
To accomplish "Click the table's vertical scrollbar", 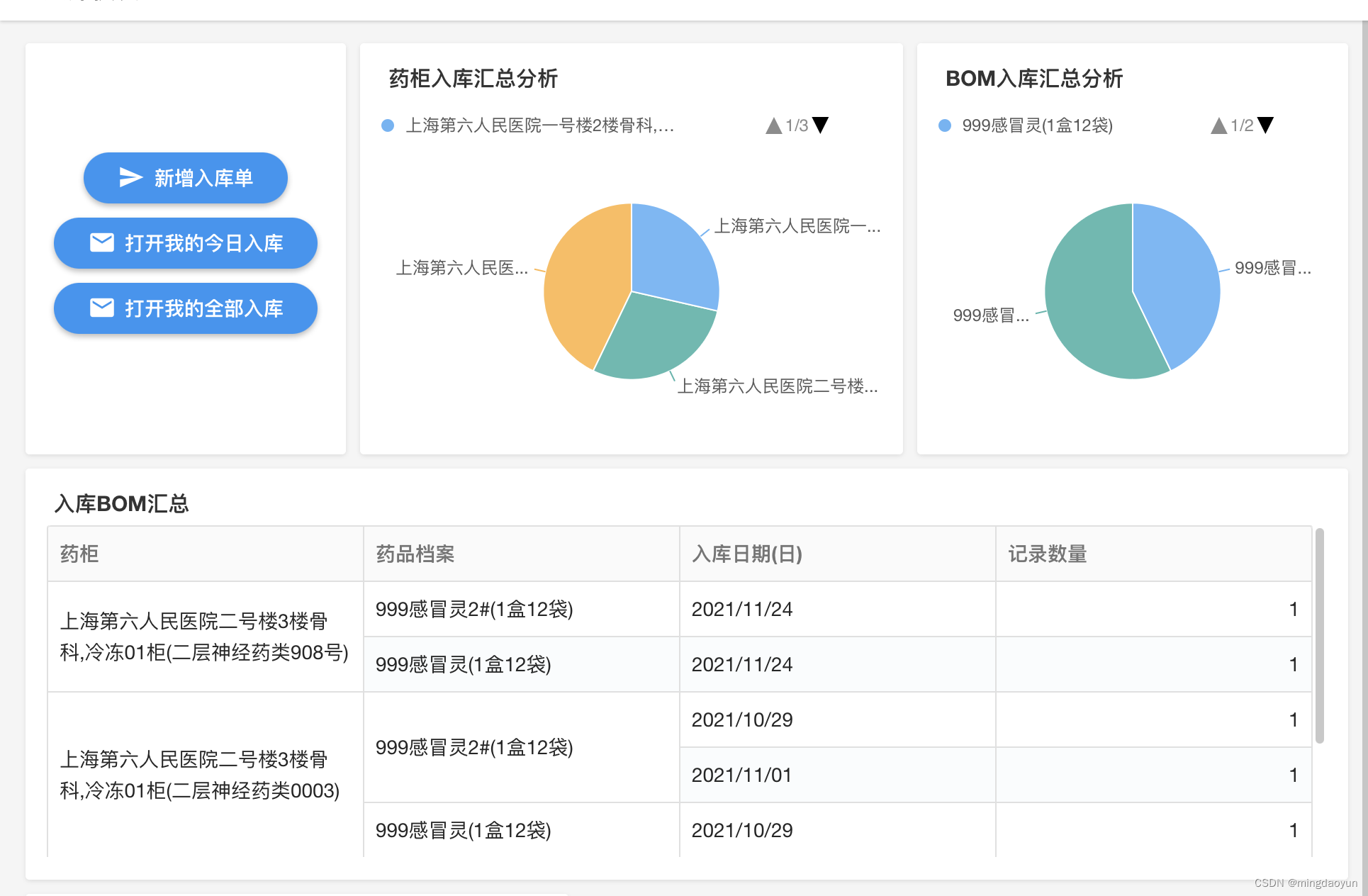I will 1319,634.
